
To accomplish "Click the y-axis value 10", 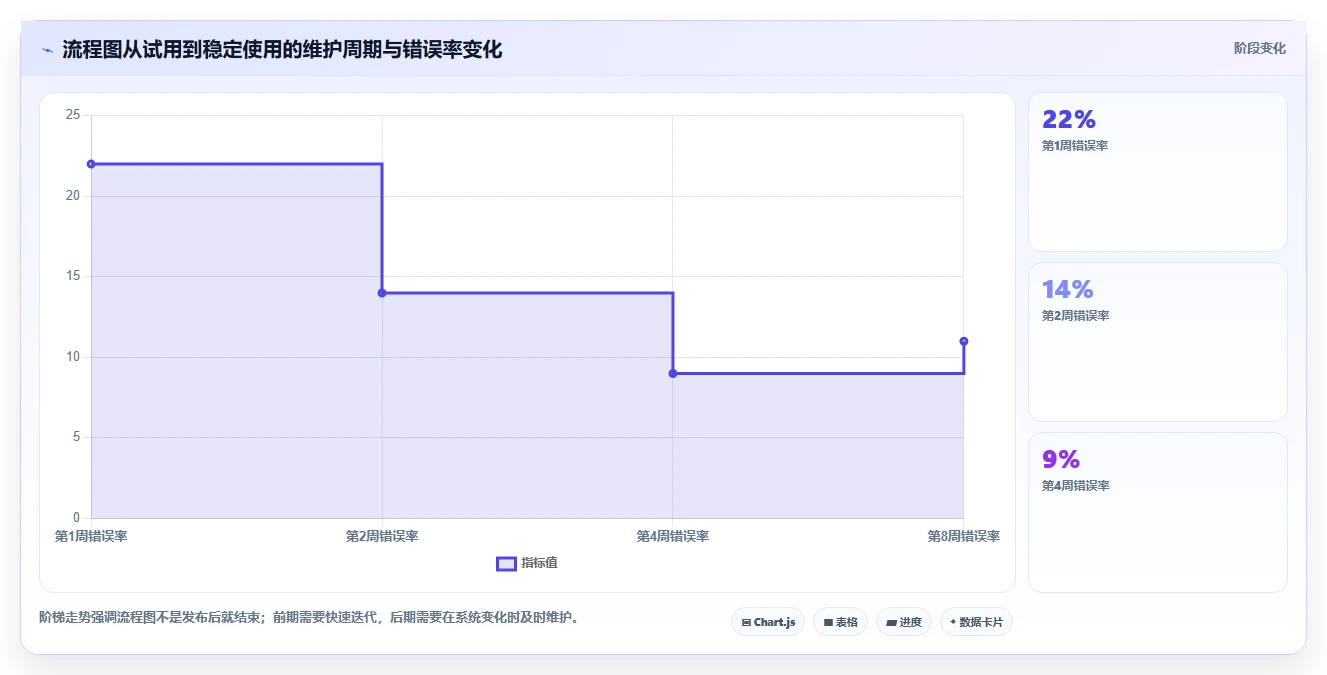I will tap(73, 357).
